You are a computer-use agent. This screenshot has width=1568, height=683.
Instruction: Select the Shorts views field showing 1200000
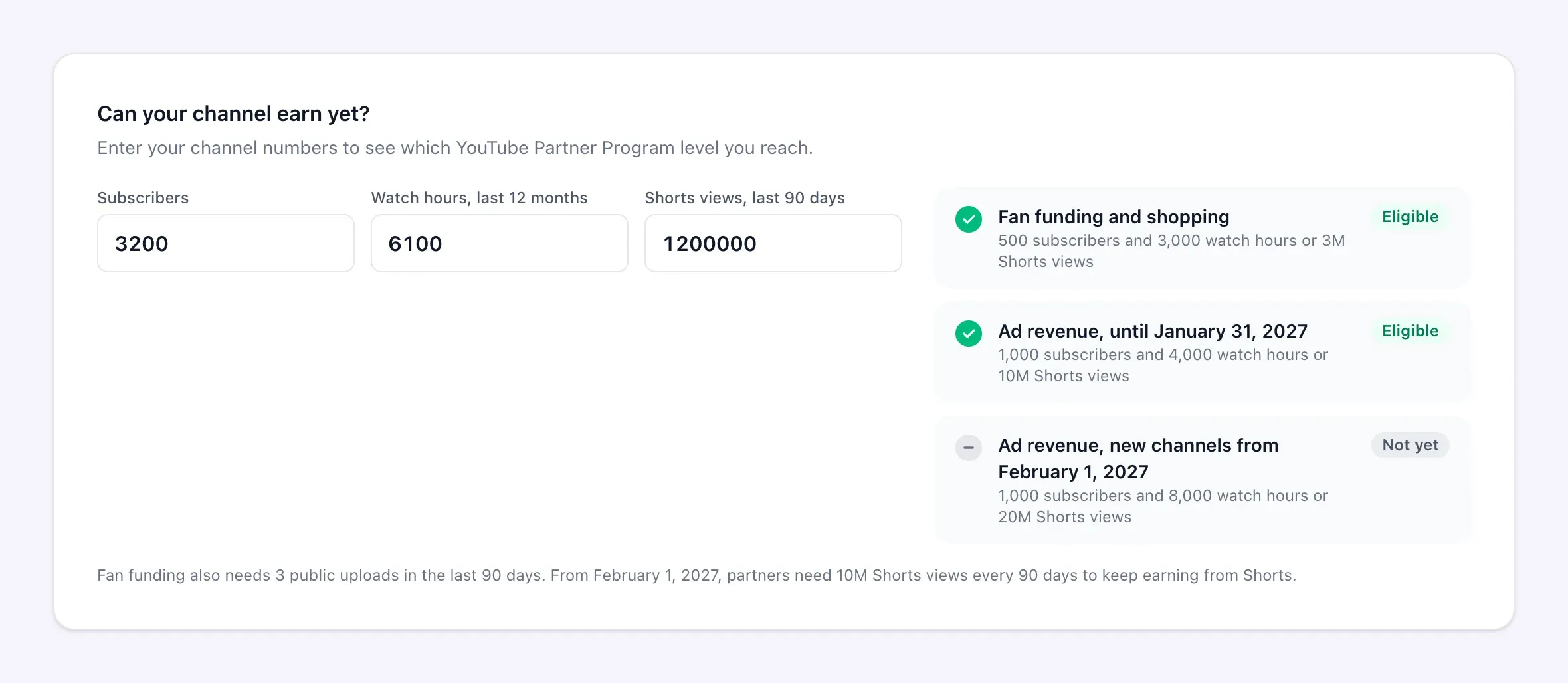[773, 243]
